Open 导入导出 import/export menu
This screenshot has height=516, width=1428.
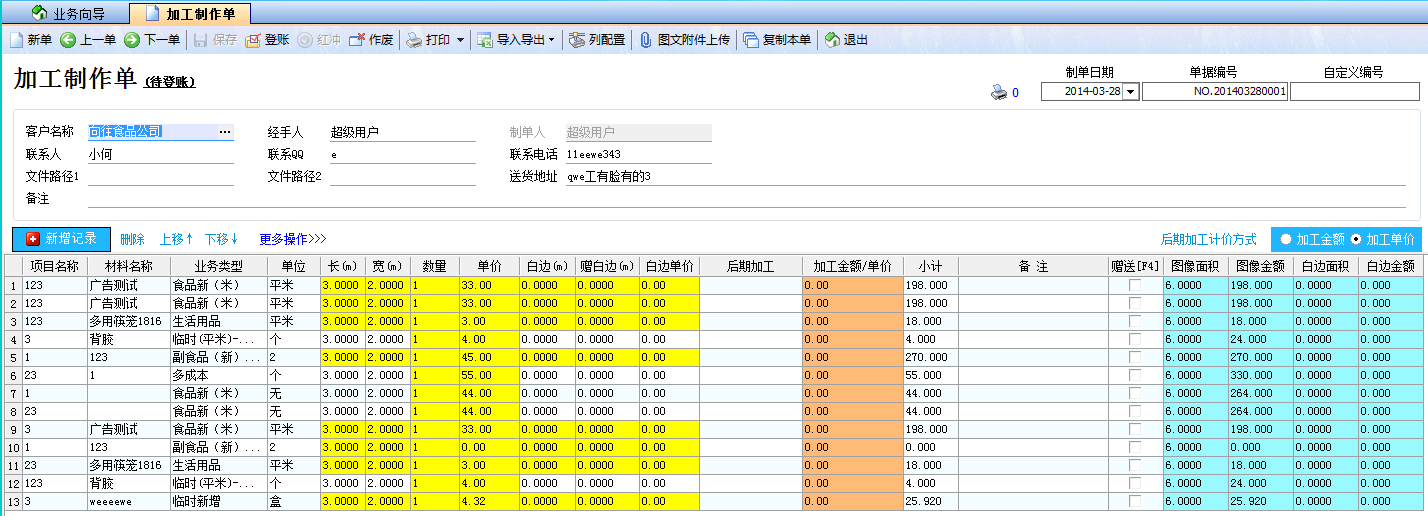pyautogui.click(x=515, y=40)
